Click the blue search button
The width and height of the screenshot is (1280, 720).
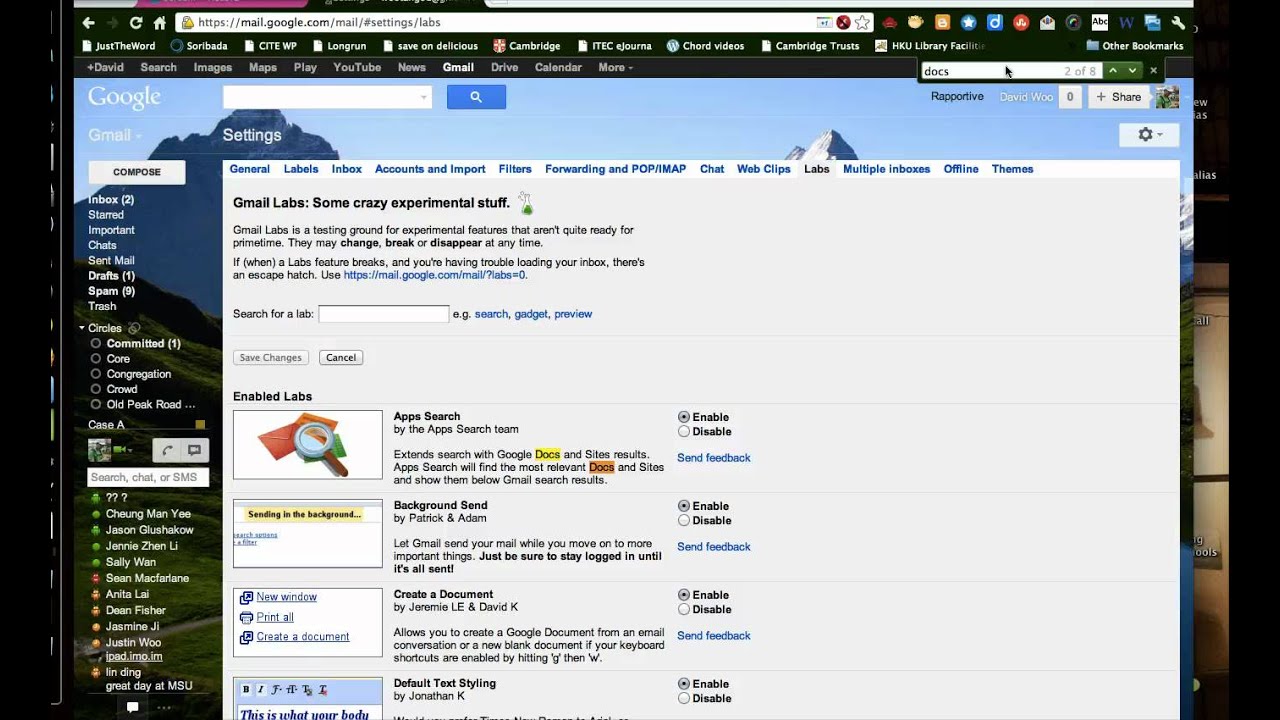(x=476, y=97)
